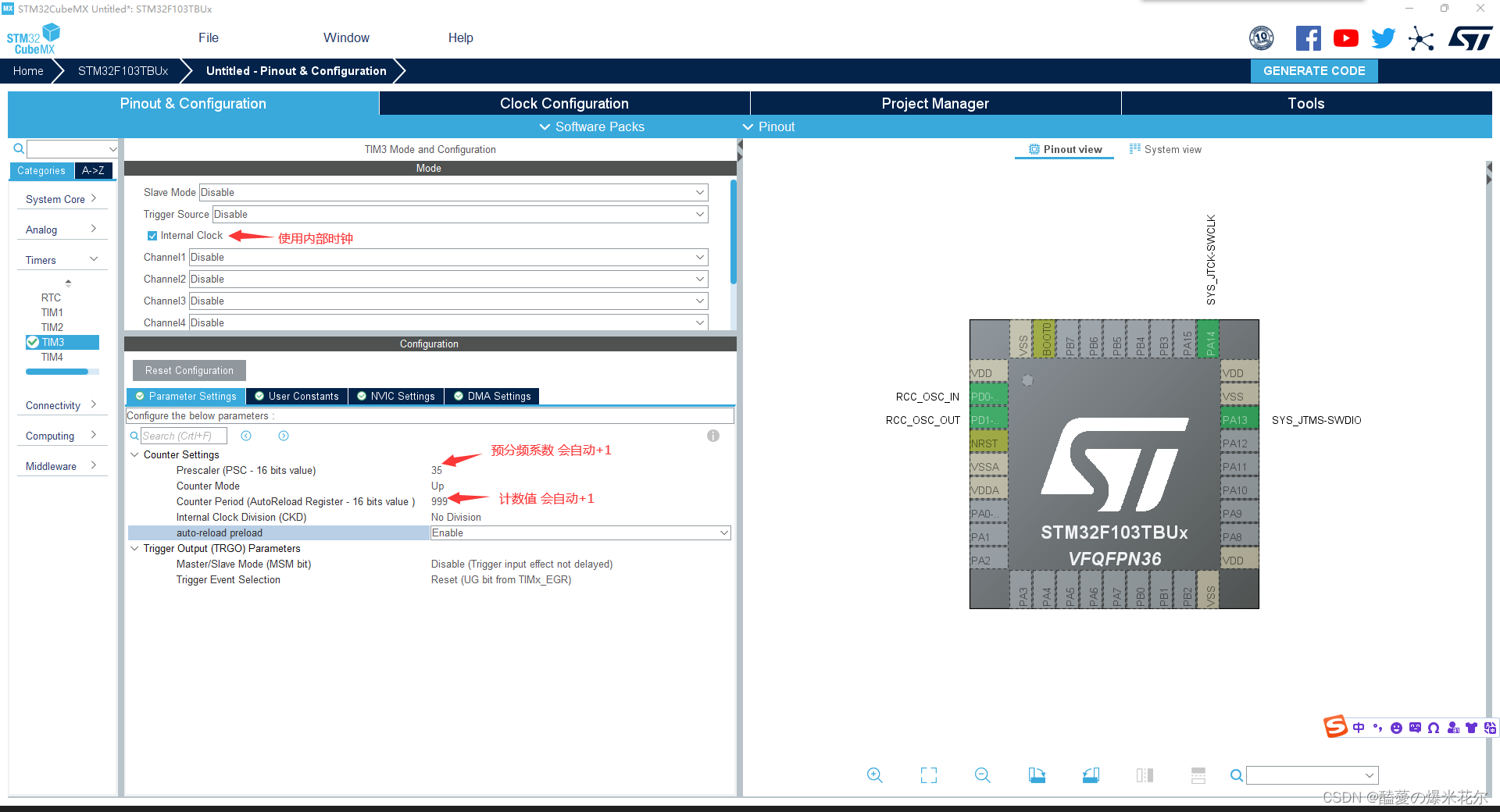1500x812 pixels.
Task: Switch to Project Manager tab
Action: point(935,103)
